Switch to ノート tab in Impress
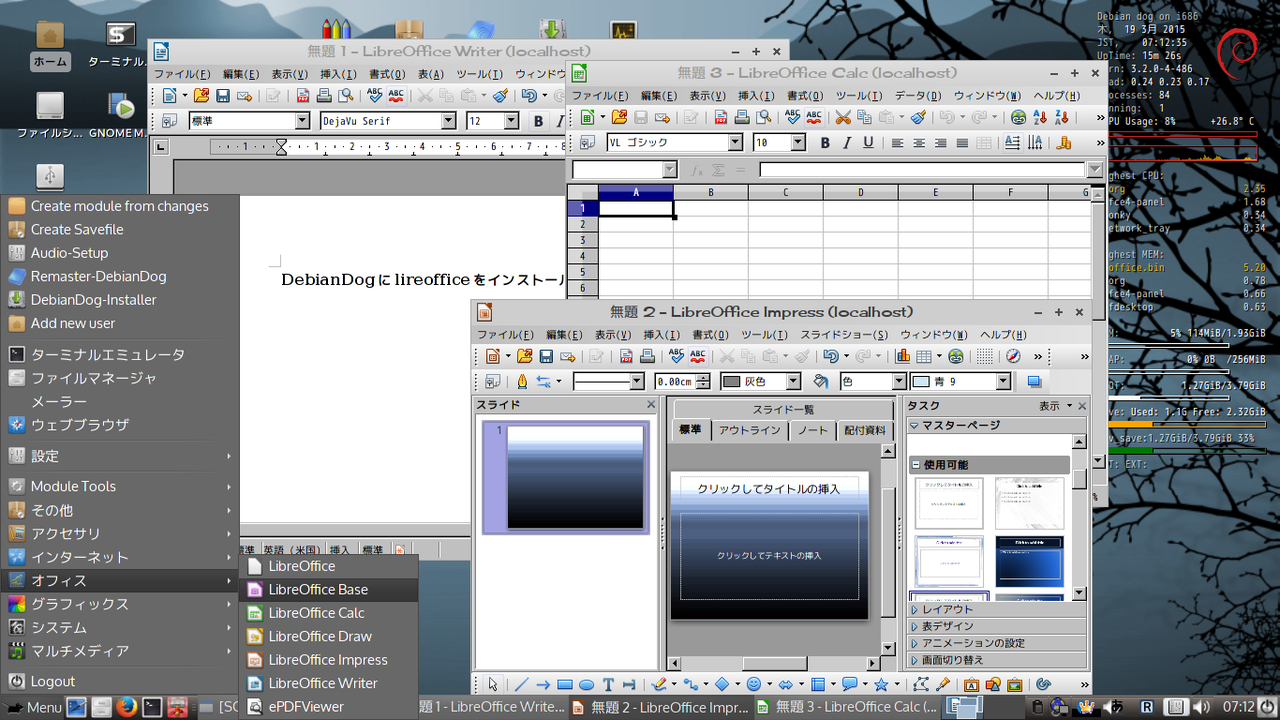 [x=813, y=430]
